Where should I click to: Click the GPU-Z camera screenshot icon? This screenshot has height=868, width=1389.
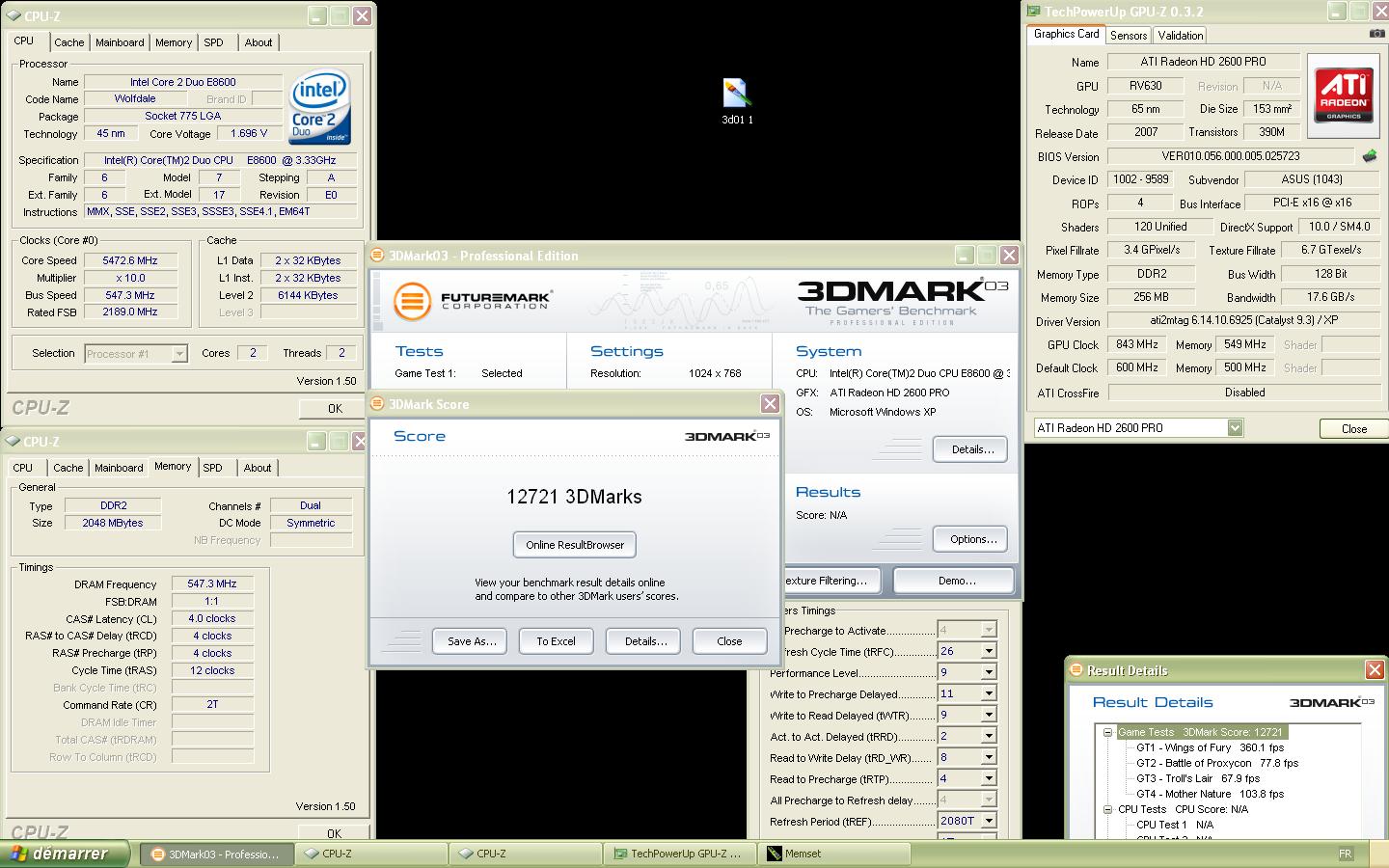click(1376, 34)
